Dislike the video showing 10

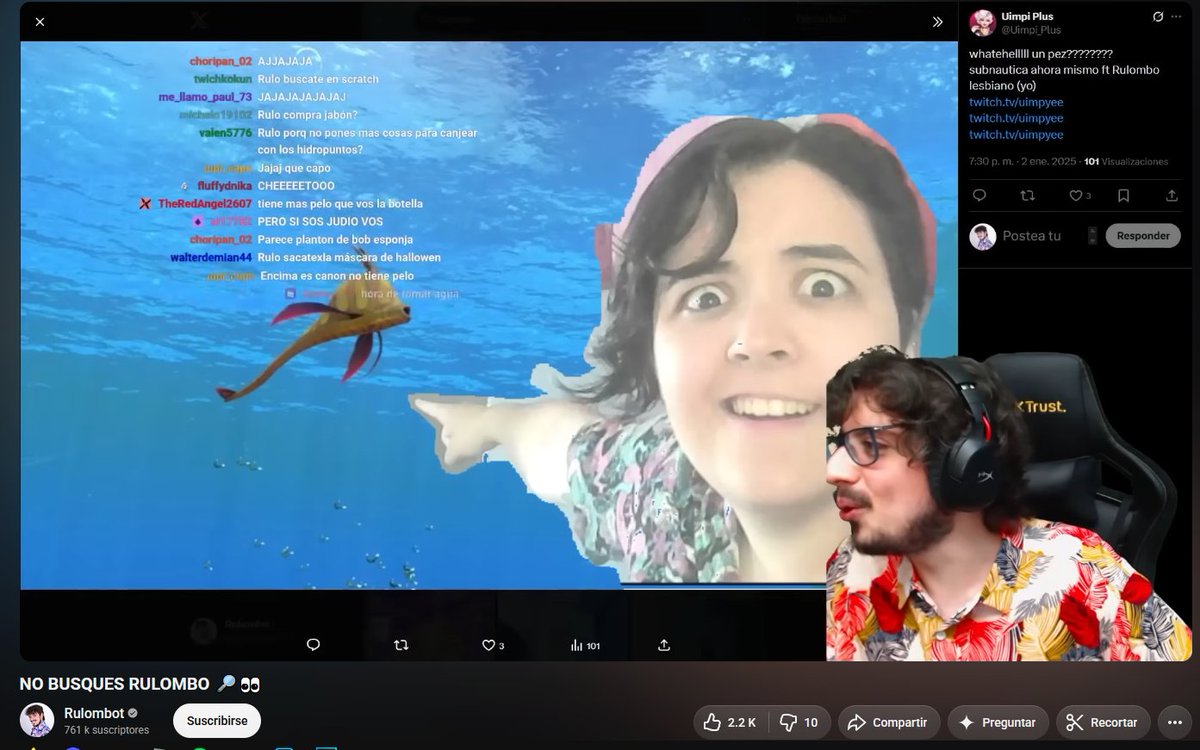point(799,722)
